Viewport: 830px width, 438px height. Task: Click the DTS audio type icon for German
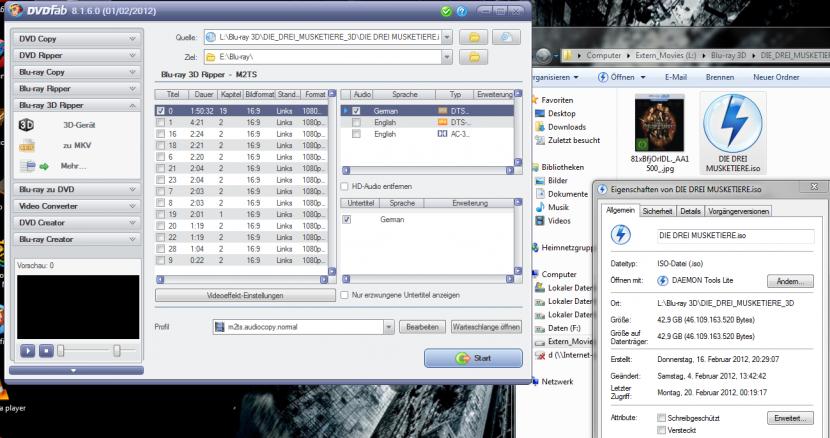pyautogui.click(x=443, y=111)
